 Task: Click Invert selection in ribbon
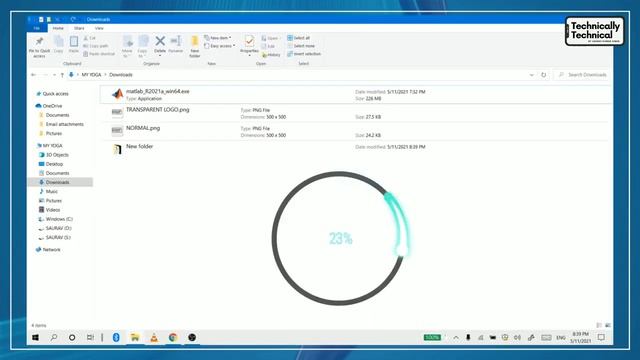pos(304,54)
